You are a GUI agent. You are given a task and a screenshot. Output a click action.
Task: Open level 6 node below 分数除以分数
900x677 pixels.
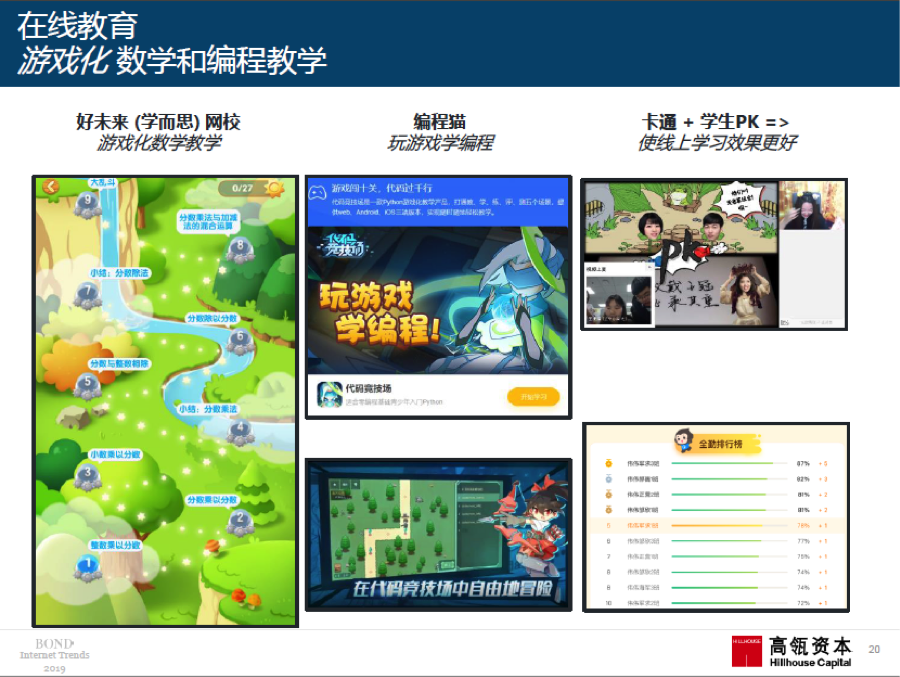pyautogui.click(x=240, y=340)
